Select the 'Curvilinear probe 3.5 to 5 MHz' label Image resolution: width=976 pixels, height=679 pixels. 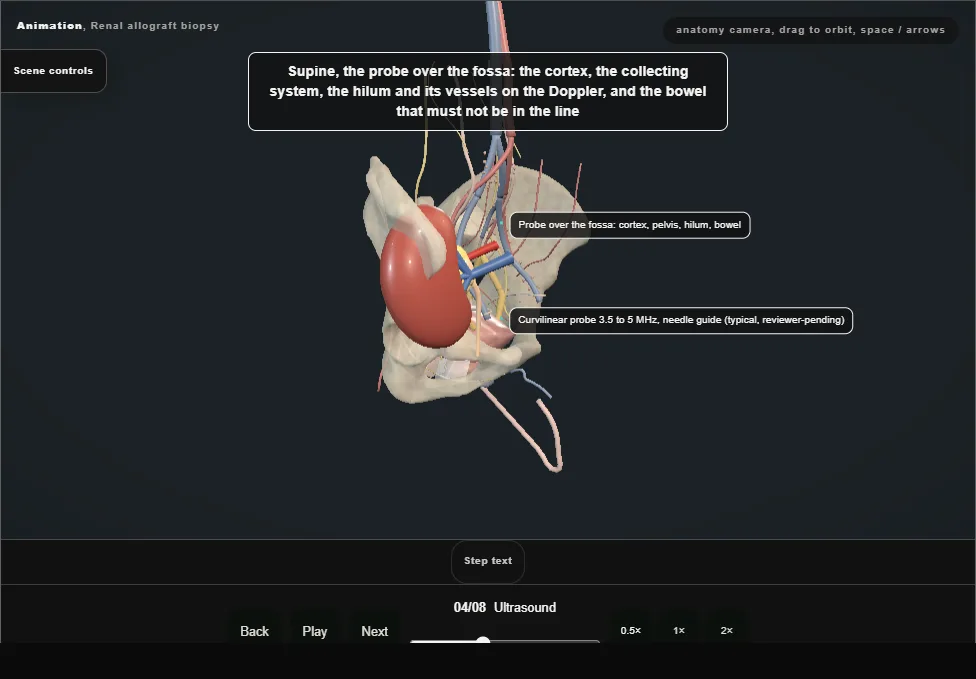pos(682,321)
